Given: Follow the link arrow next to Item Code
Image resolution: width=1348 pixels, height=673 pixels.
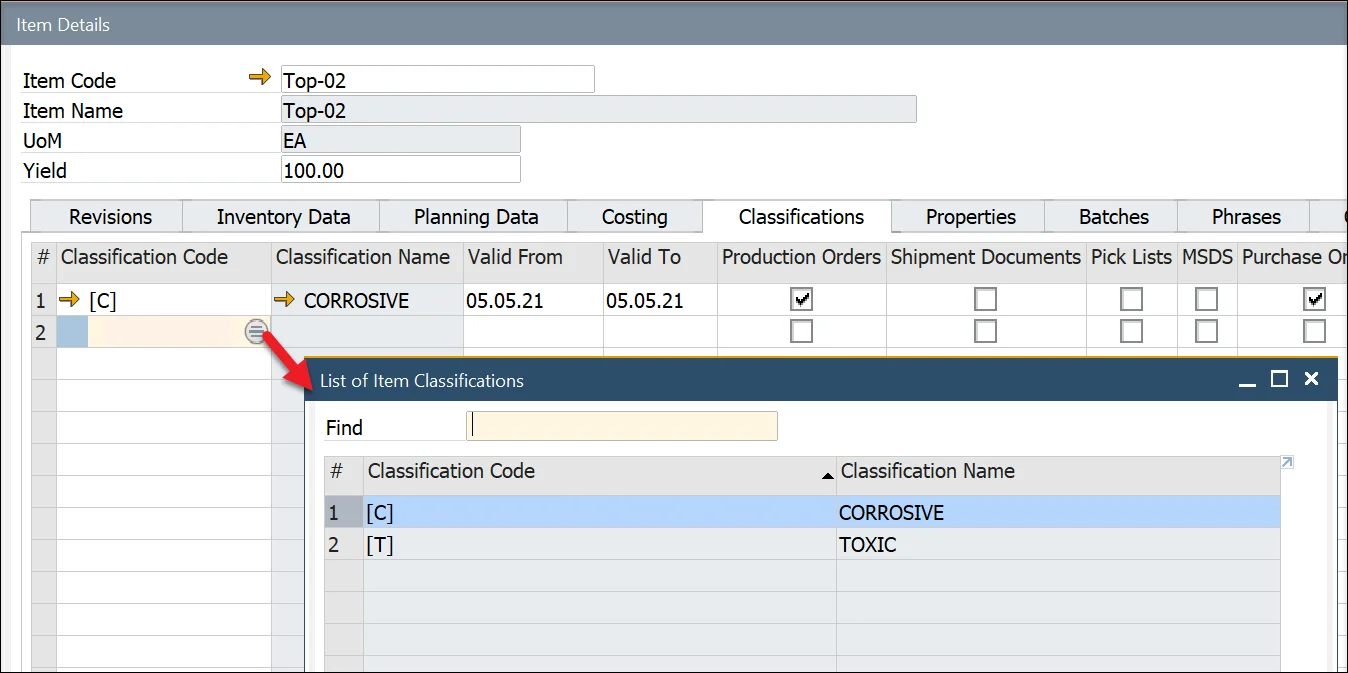Looking at the screenshot, I should 259,78.
